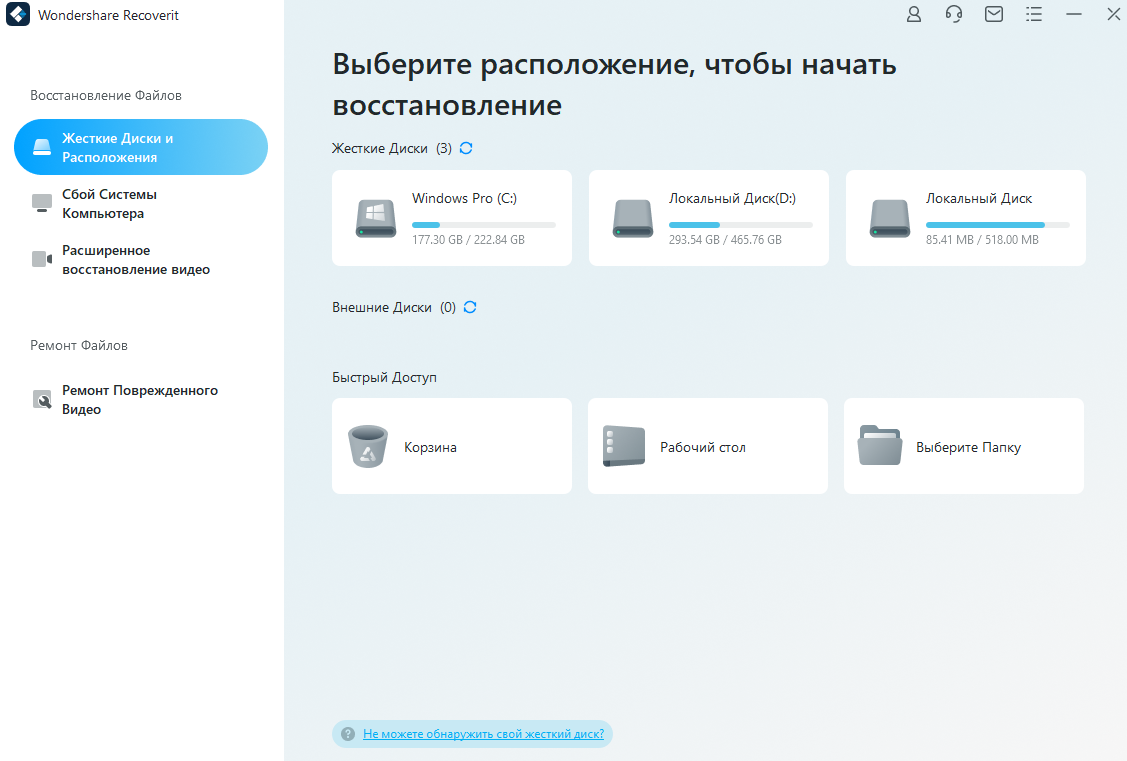This screenshot has height=761, width=1127.
Task: Select the Windows Pro (C:) drive
Action: click(x=452, y=218)
